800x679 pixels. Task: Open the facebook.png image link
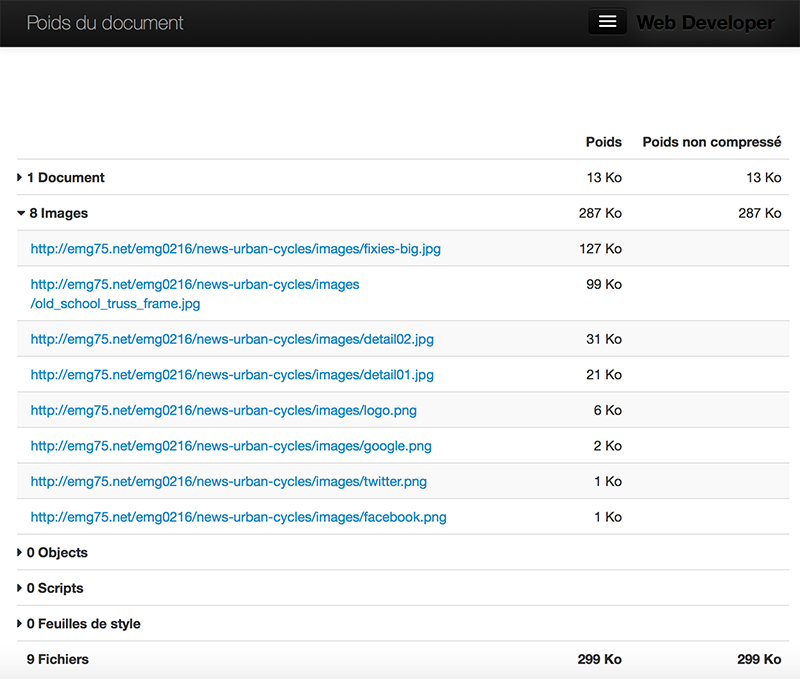(238, 517)
